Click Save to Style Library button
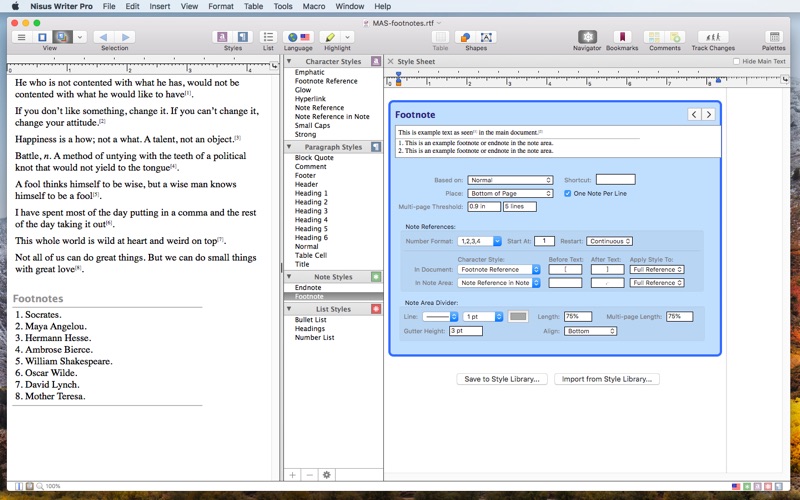This screenshot has height=500, width=800. click(501, 379)
